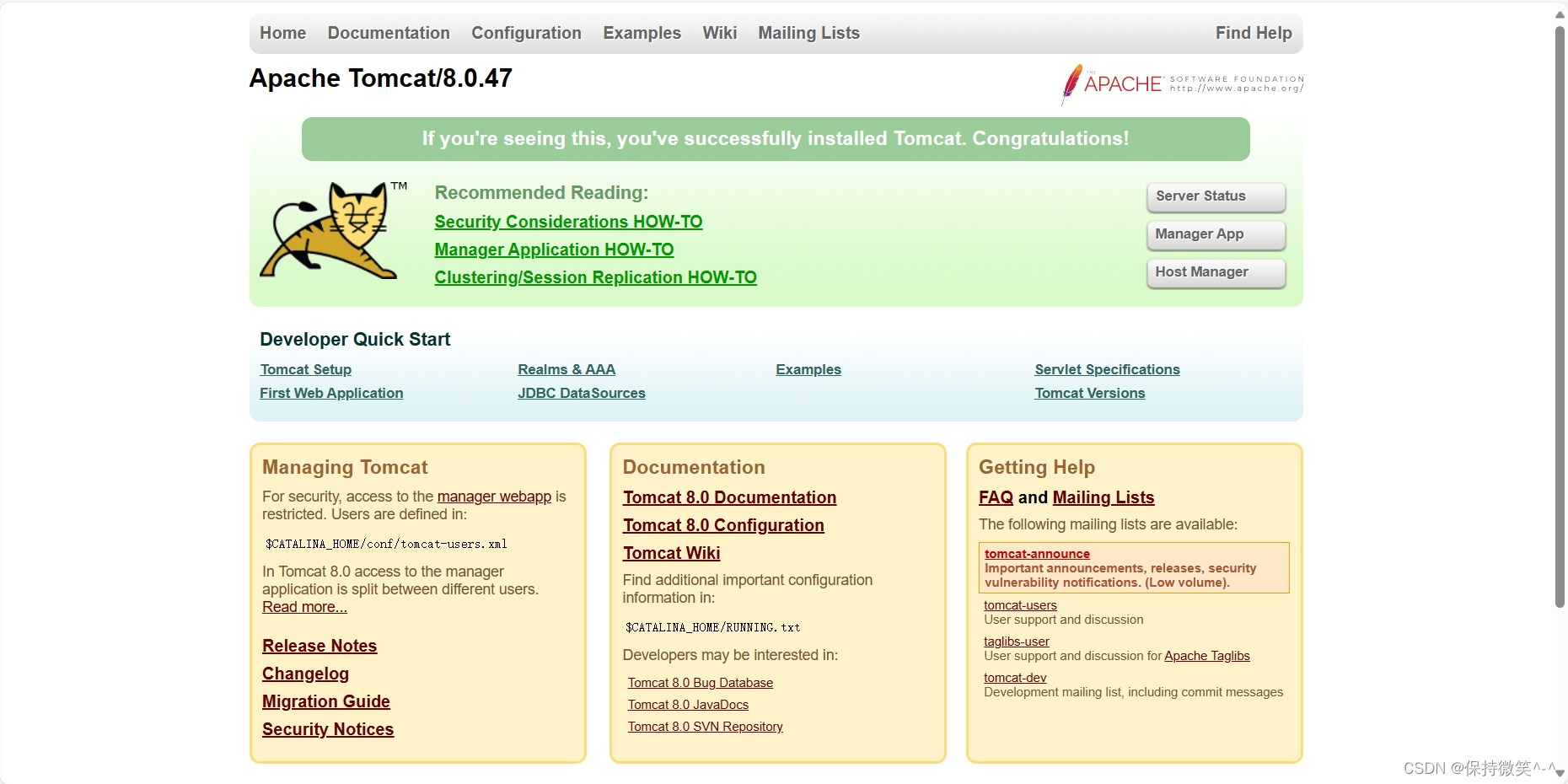The image size is (1568, 784).
Task: Open the tomcat-announce mailing list
Action: pos(1037,554)
